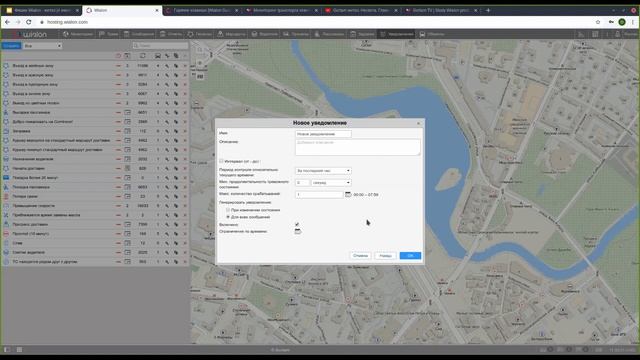Open properties wrench for Слив notification
Viewport: 640px width, 360px height.
[167, 243]
